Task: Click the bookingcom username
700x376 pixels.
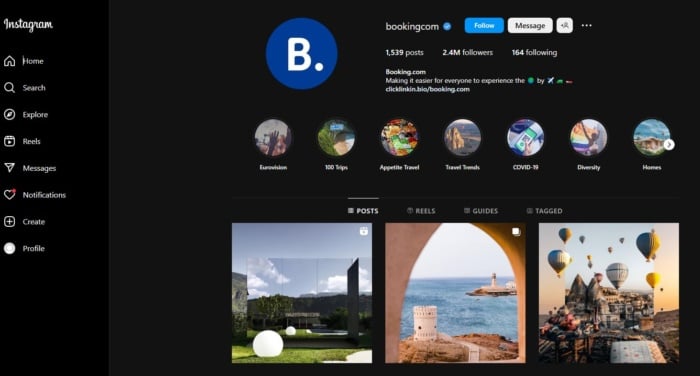Action: click(412, 26)
